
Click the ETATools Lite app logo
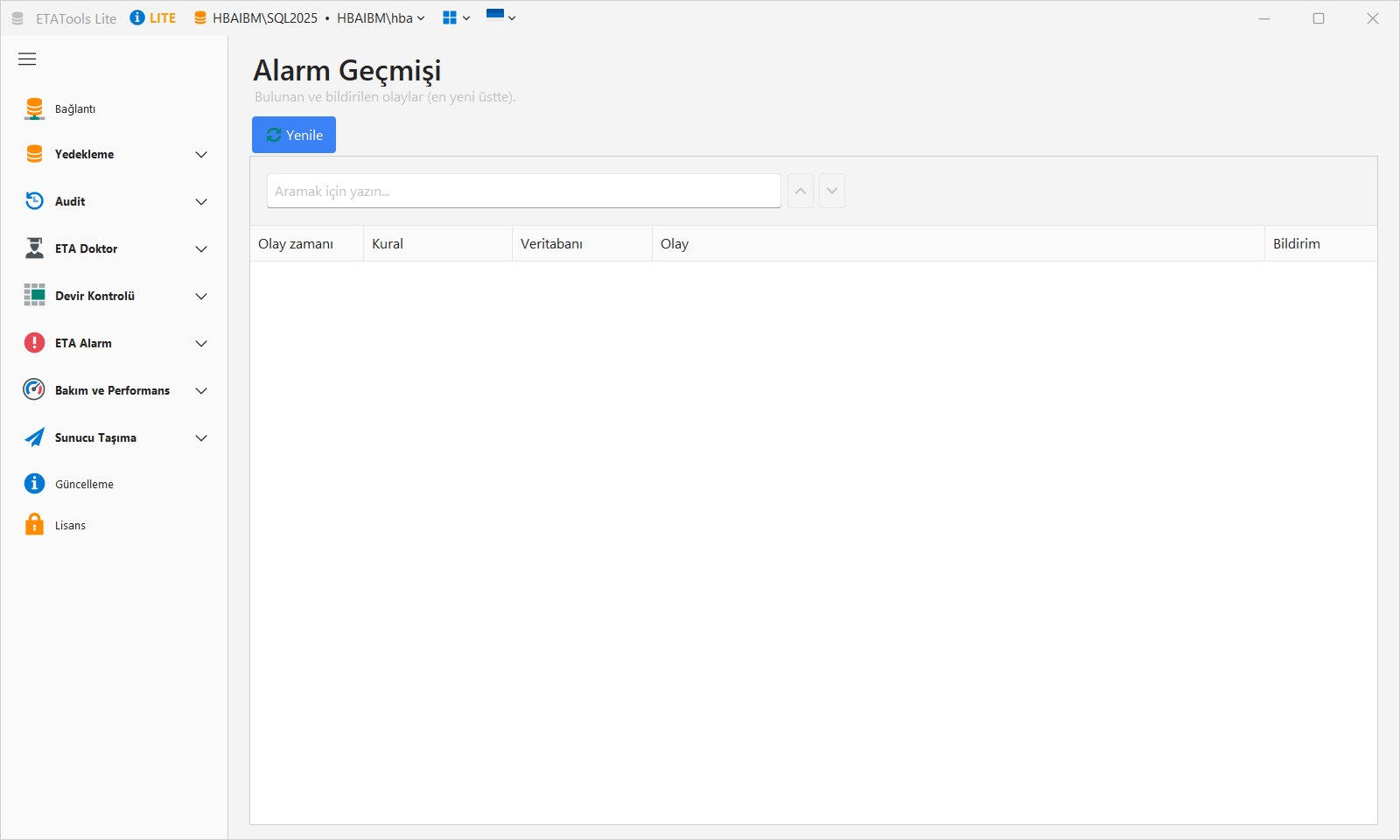(x=17, y=18)
